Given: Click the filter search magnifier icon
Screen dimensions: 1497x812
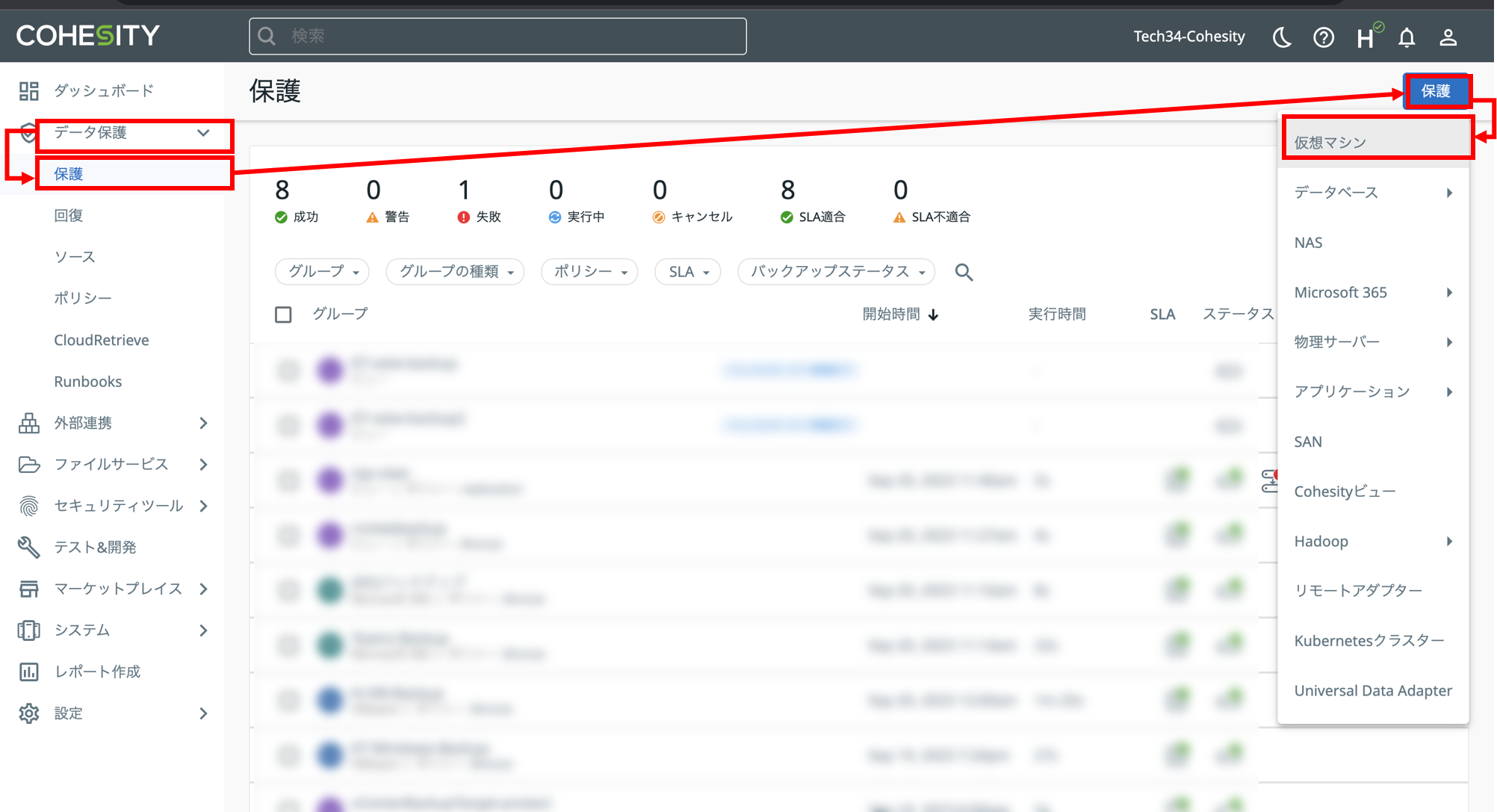Looking at the screenshot, I should tap(964, 272).
